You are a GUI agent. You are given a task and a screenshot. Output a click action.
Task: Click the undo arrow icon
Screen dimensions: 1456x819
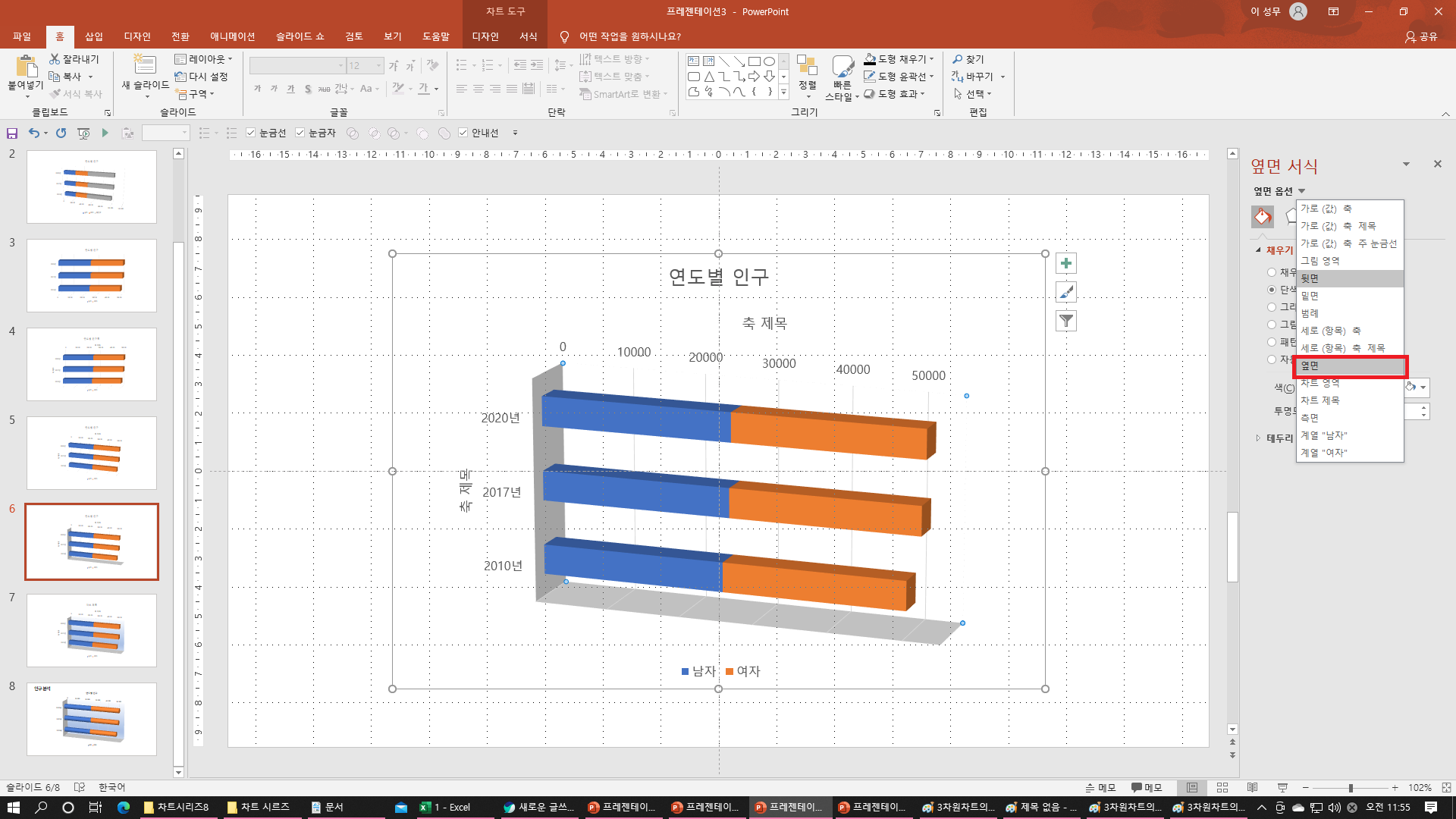click(33, 133)
